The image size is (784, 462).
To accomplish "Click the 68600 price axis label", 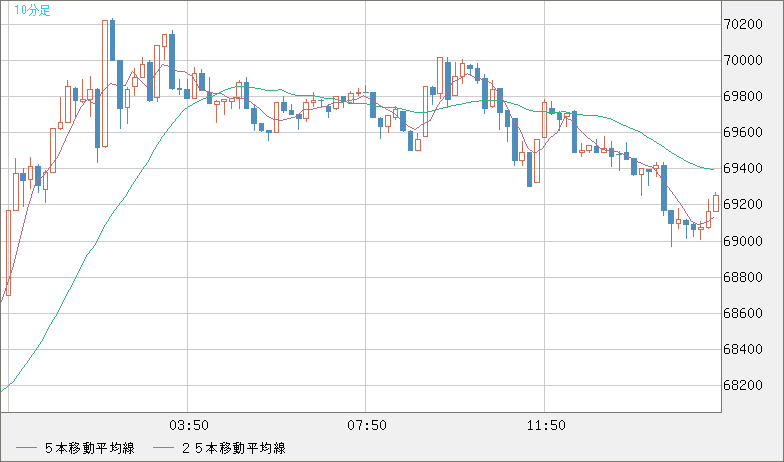I will 743,313.
